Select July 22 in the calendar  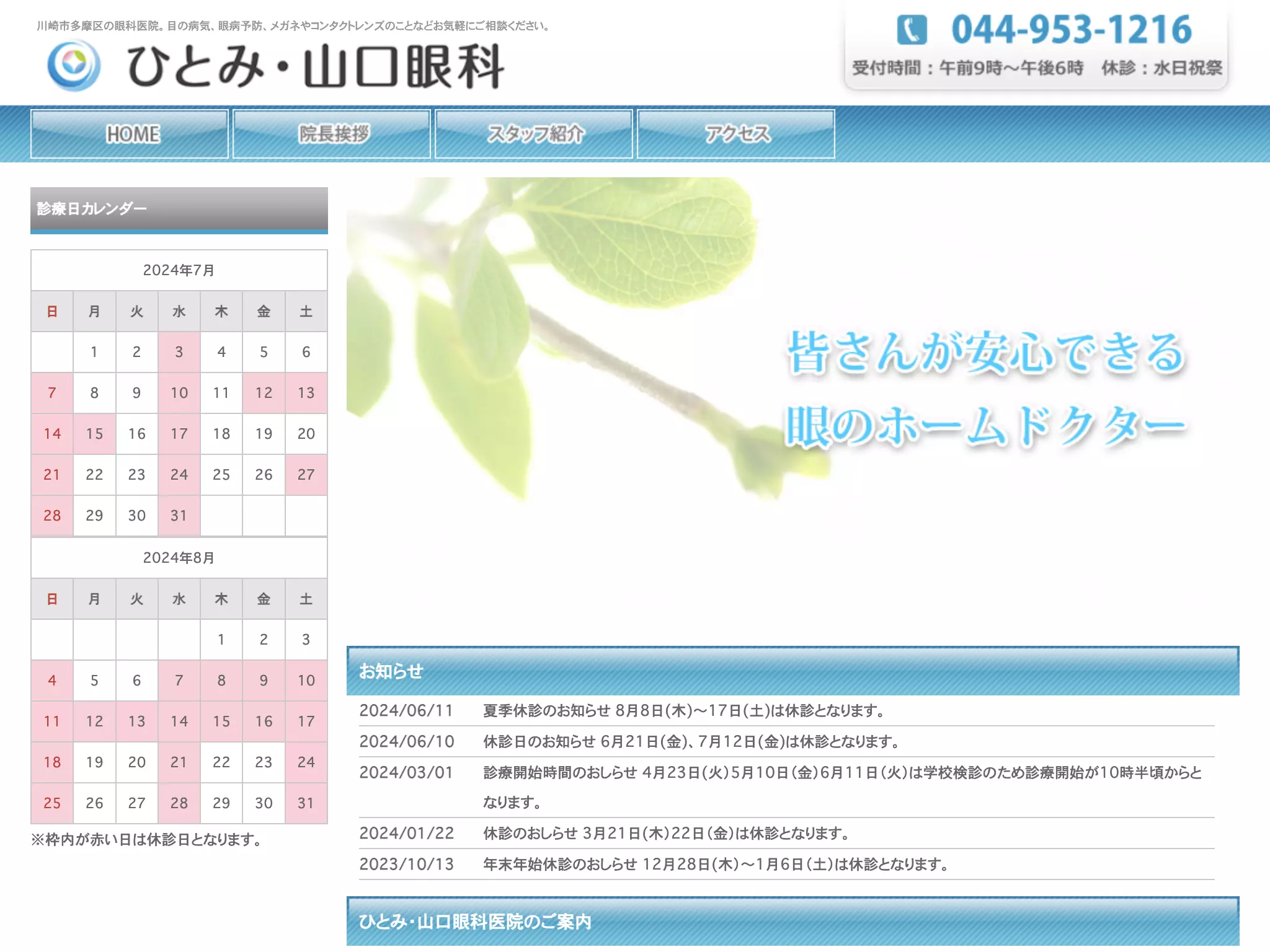[94, 475]
